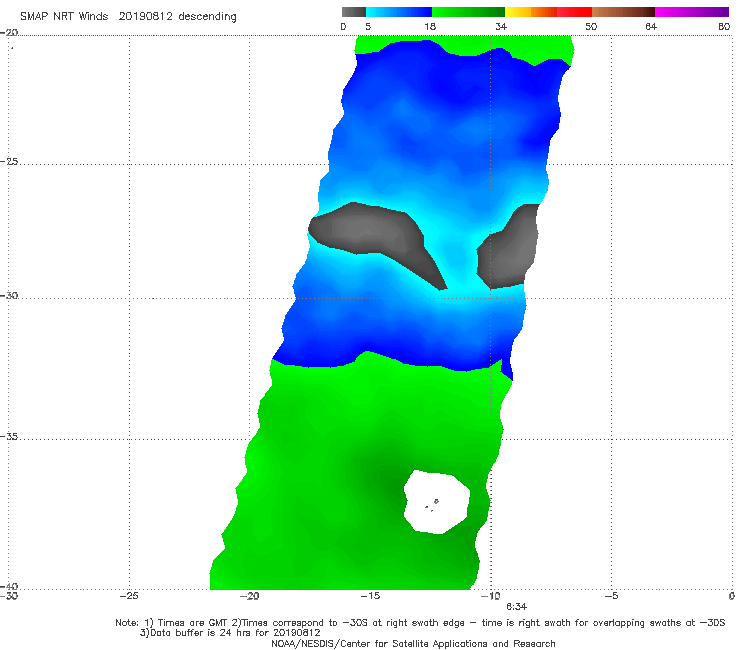Click the colorbar label '18'
The width and height of the screenshot is (740, 650).
tap(430, 27)
